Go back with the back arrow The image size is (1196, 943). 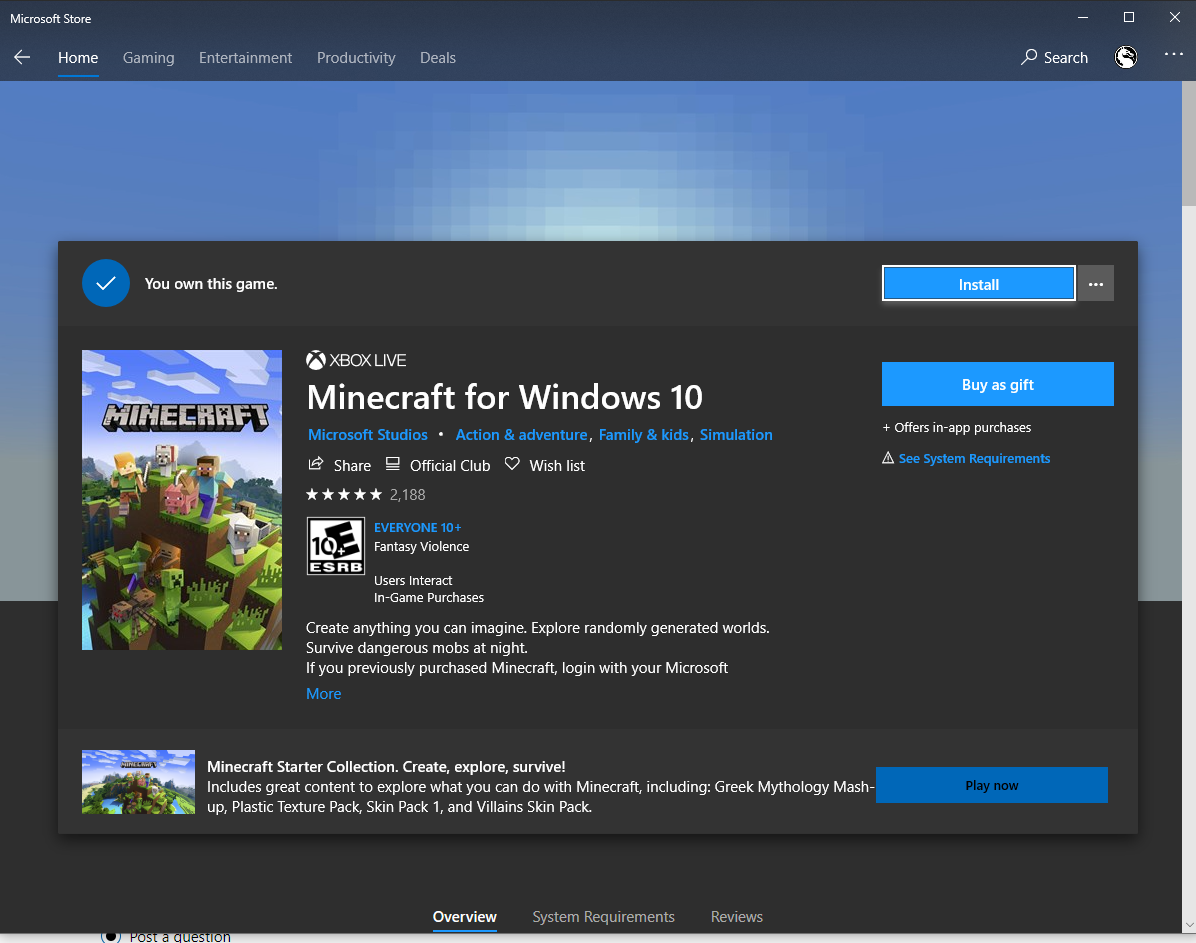tap(22, 57)
